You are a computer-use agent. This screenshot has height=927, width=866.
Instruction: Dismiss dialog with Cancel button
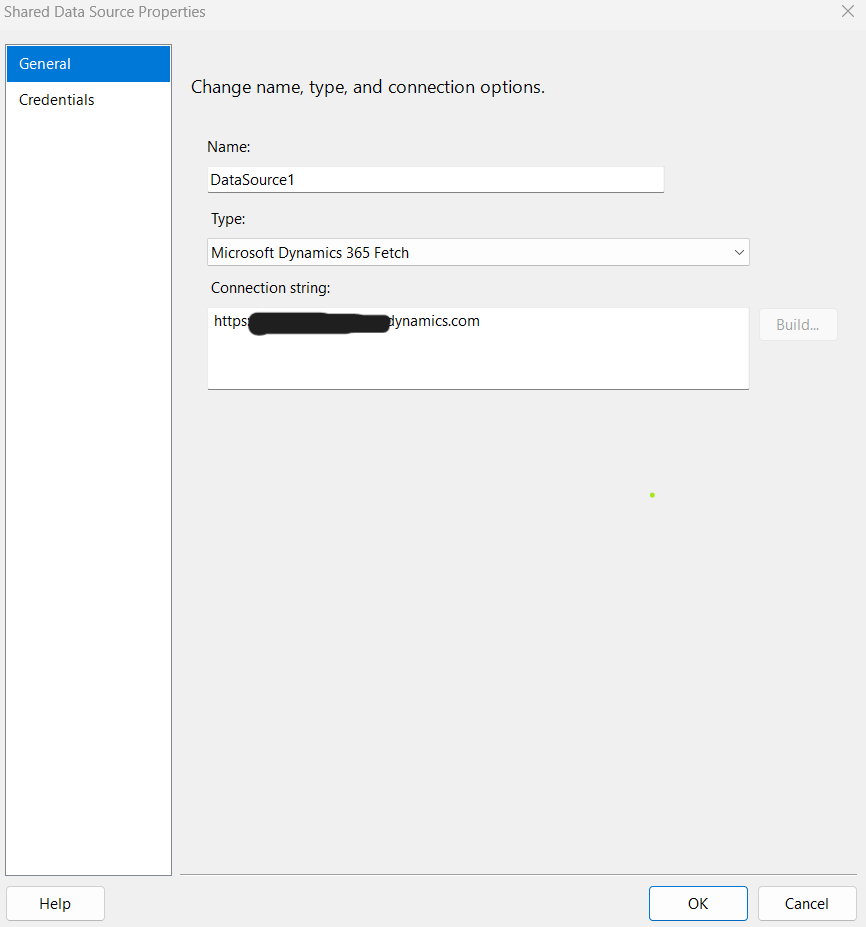[x=807, y=903]
